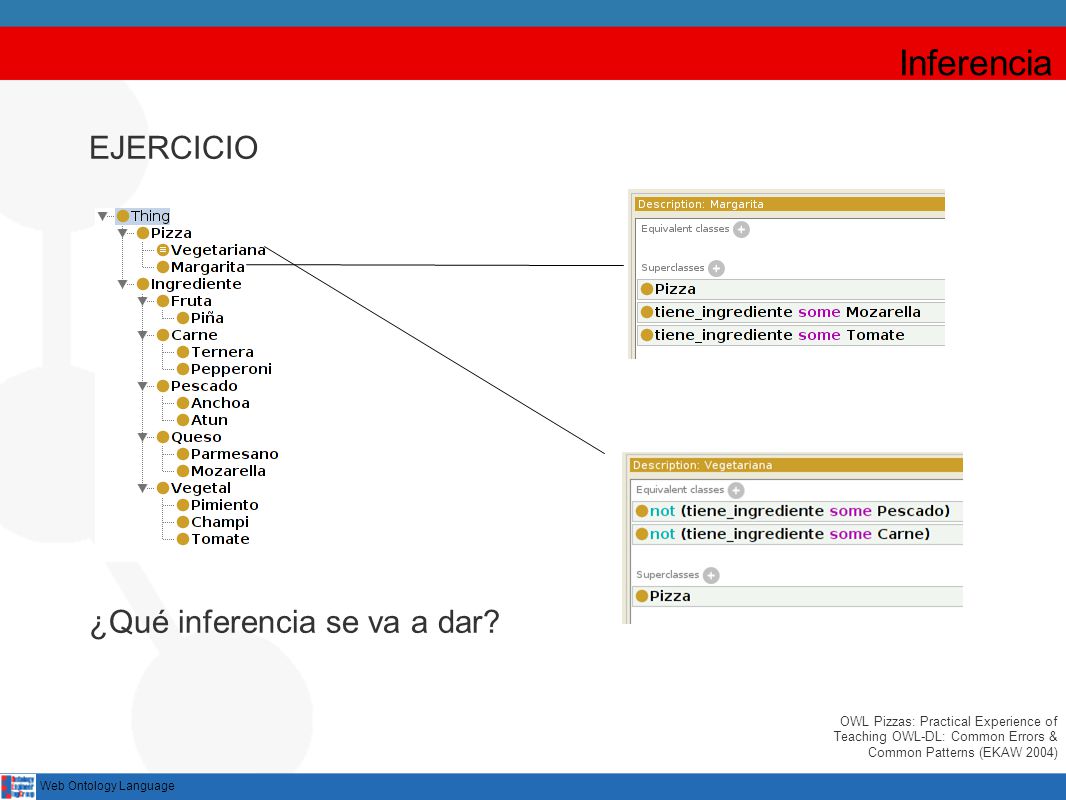
Task: Select the Fruta class
Action: (x=191, y=301)
